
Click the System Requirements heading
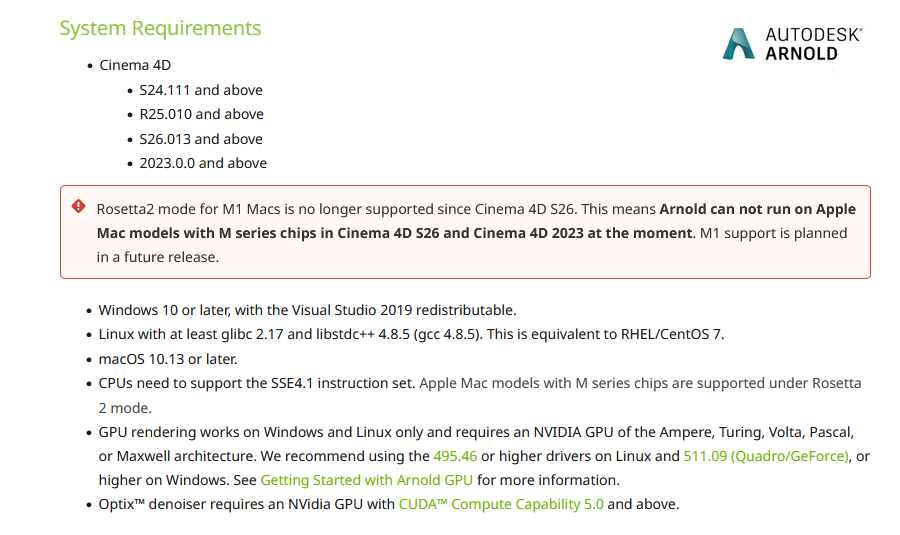pyautogui.click(x=160, y=28)
